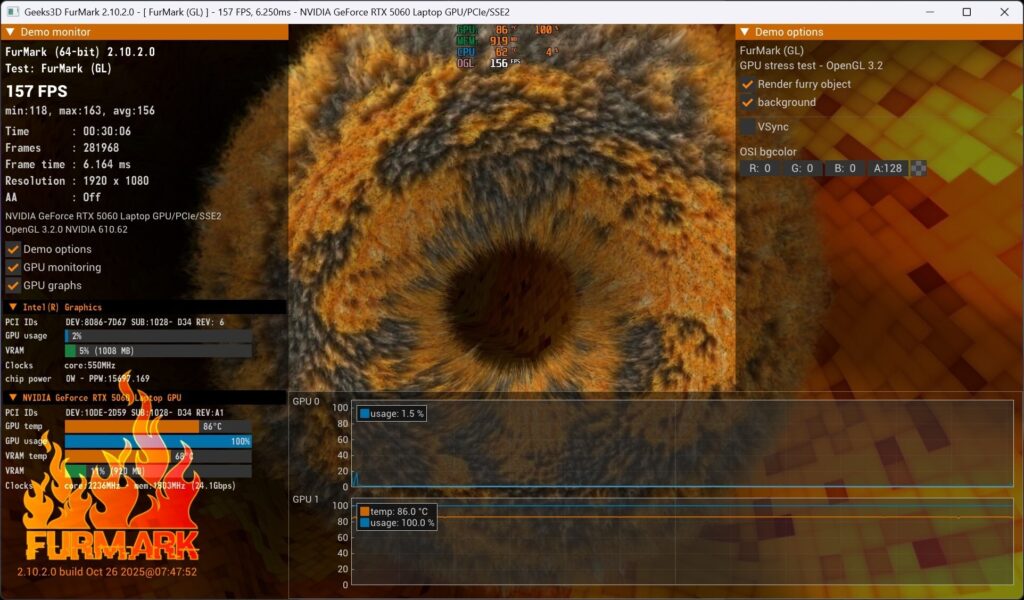Uncheck the GPU monitoring checkbox
The image size is (1024, 600).
[x=13, y=268]
